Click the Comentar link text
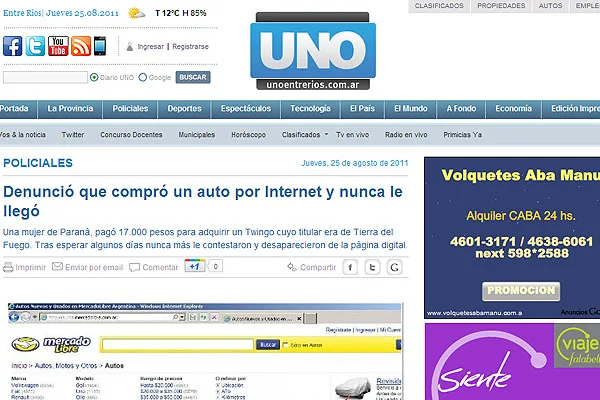Screen dimensions: 600x400 tap(160, 267)
